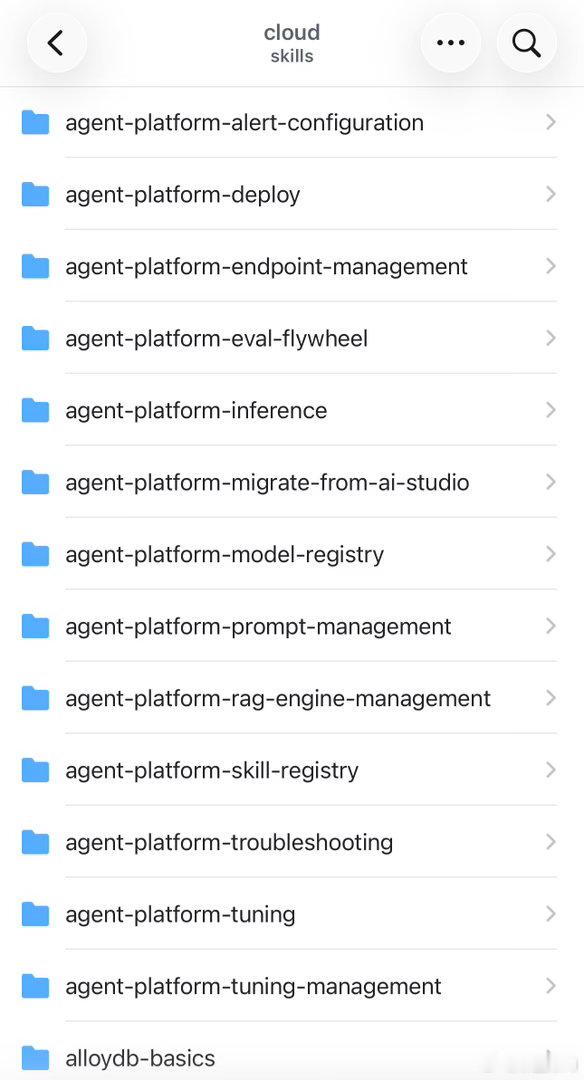Select the agent-platform-eval-flywheel entry

click(x=292, y=338)
